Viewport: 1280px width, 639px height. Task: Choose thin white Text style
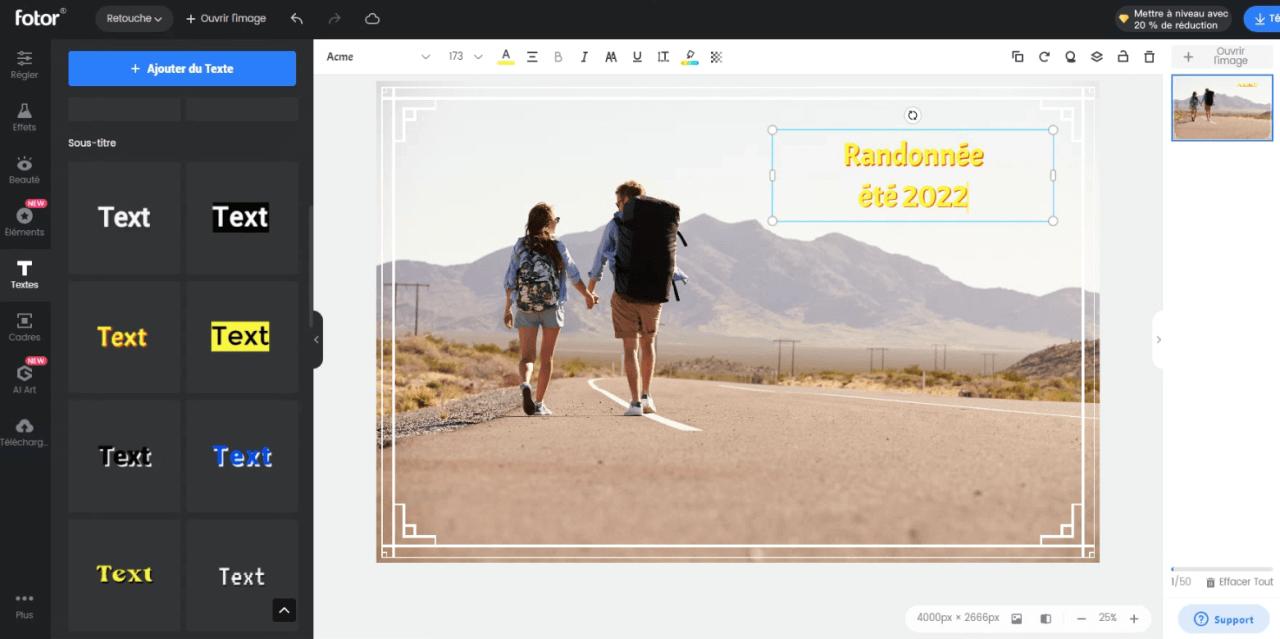point(242,575)
